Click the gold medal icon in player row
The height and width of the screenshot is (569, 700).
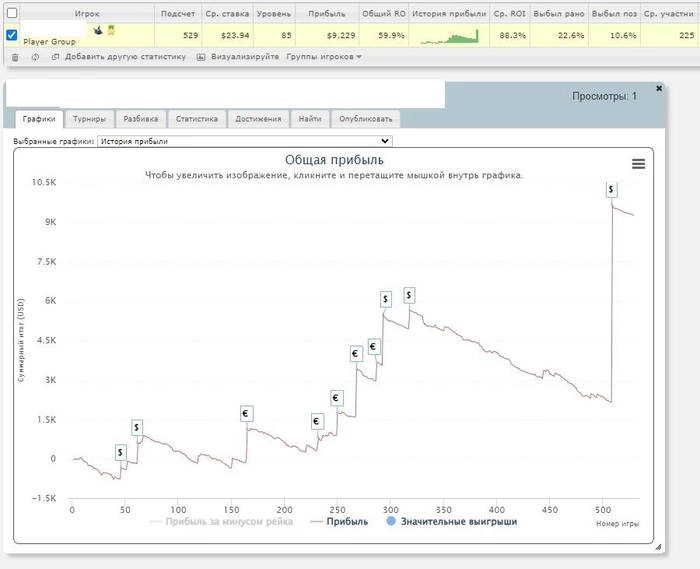coord(111,30)
